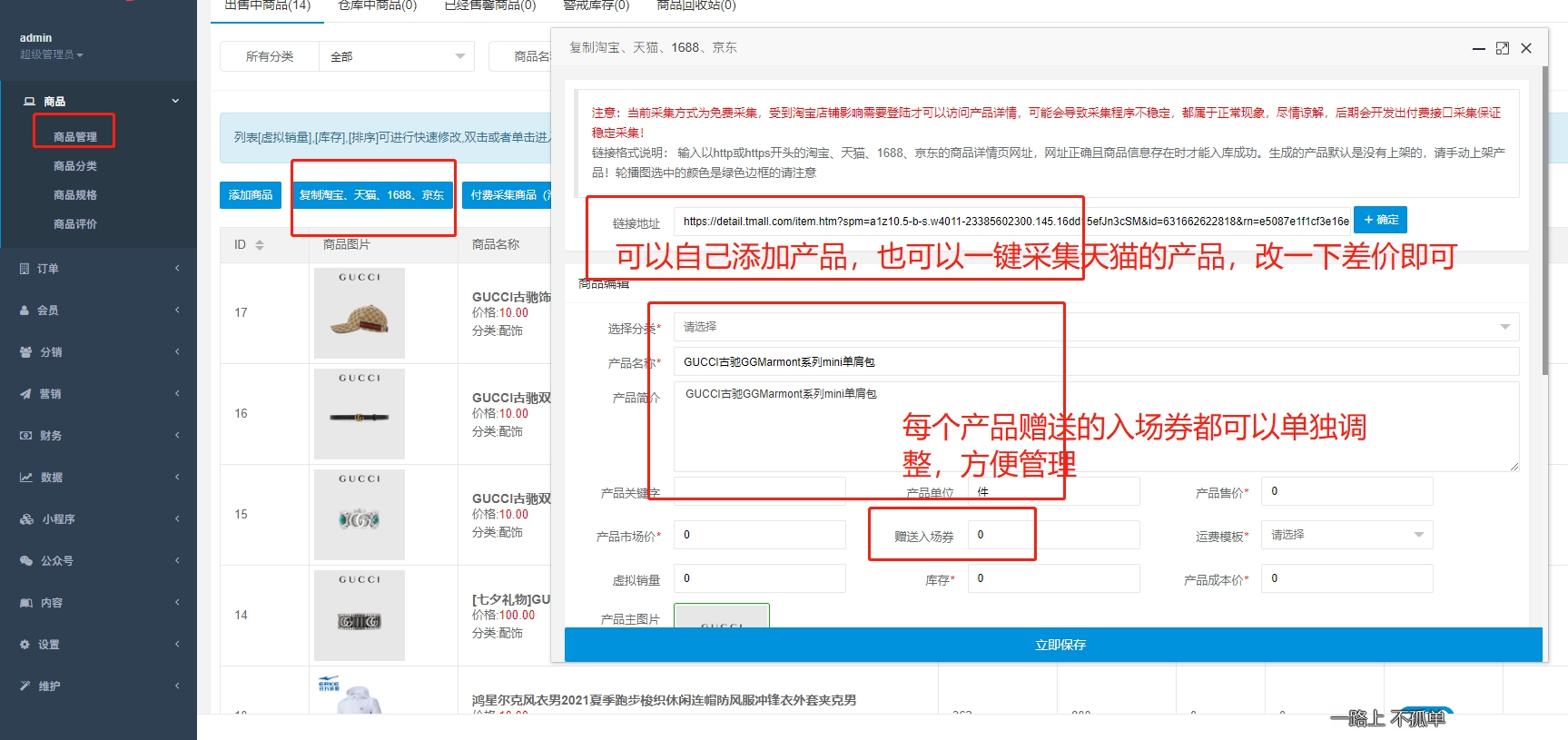Open 商品规格 in sidebar
The image size is (1568, 740).
click(x=75, y=195)
